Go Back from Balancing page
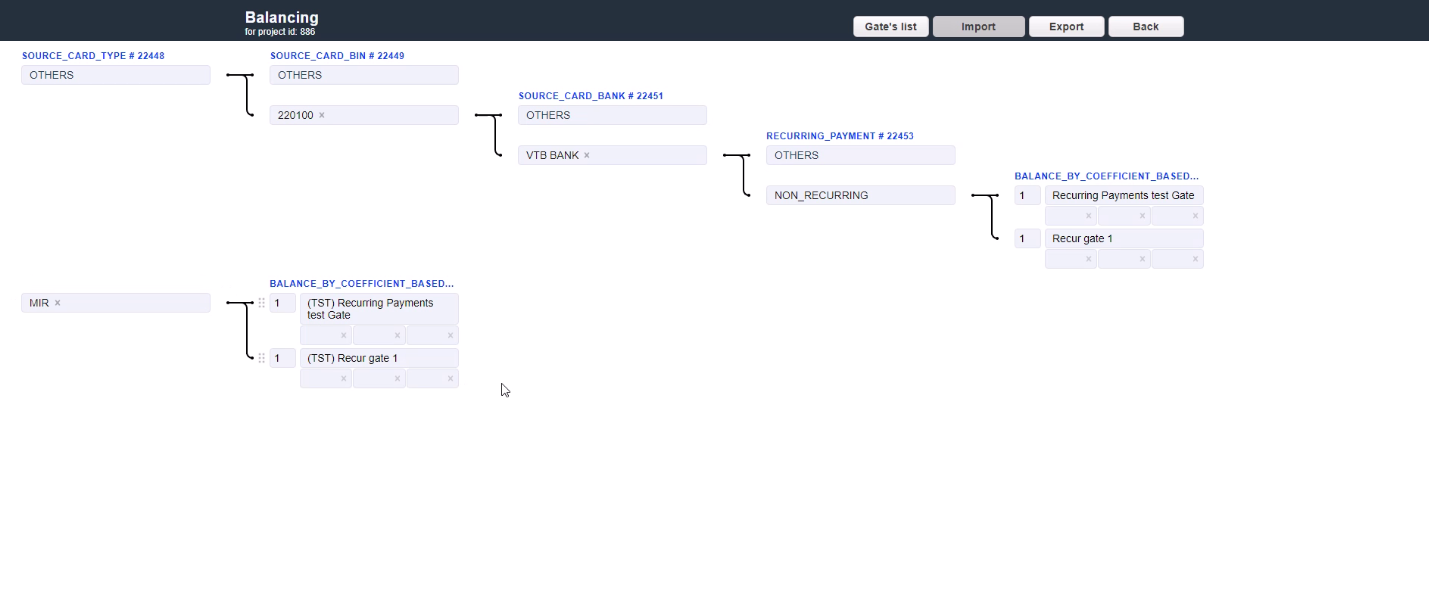Viewport: 1429px width, 604px height. coord(1145,27)
